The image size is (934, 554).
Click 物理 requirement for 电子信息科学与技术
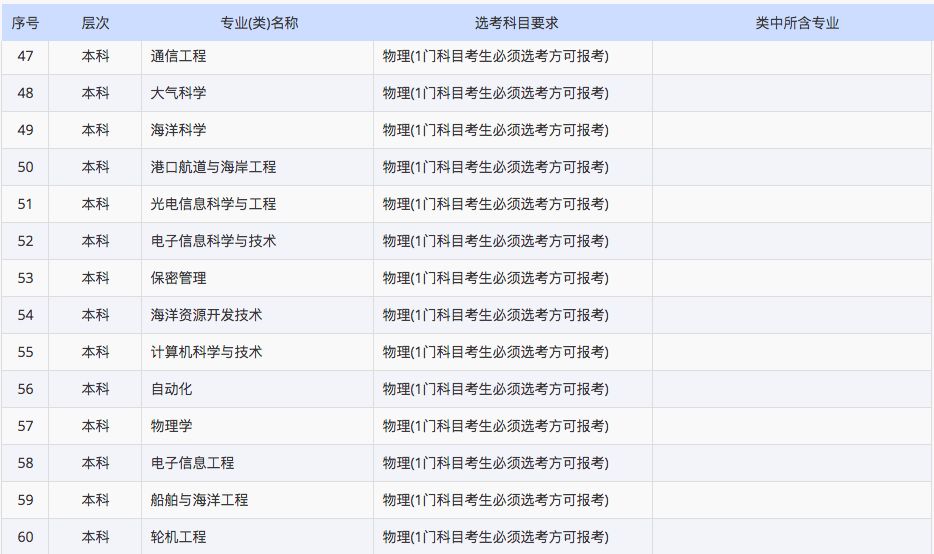(x=496, y=241)
